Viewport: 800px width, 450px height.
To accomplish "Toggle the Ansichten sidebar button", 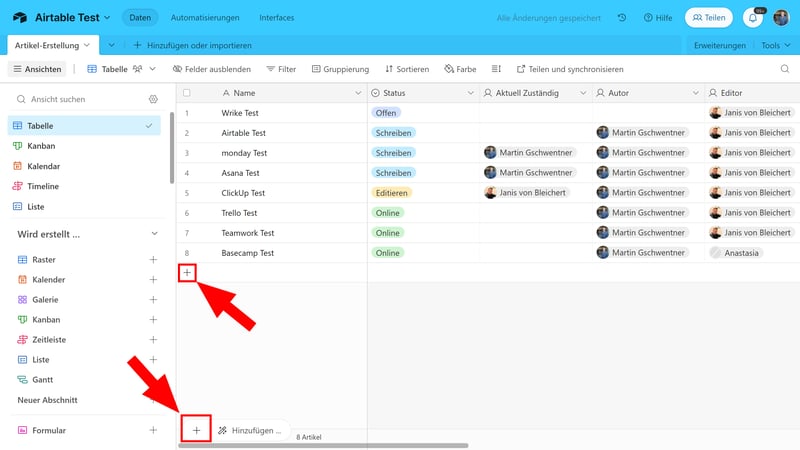I will pos(37,69).
